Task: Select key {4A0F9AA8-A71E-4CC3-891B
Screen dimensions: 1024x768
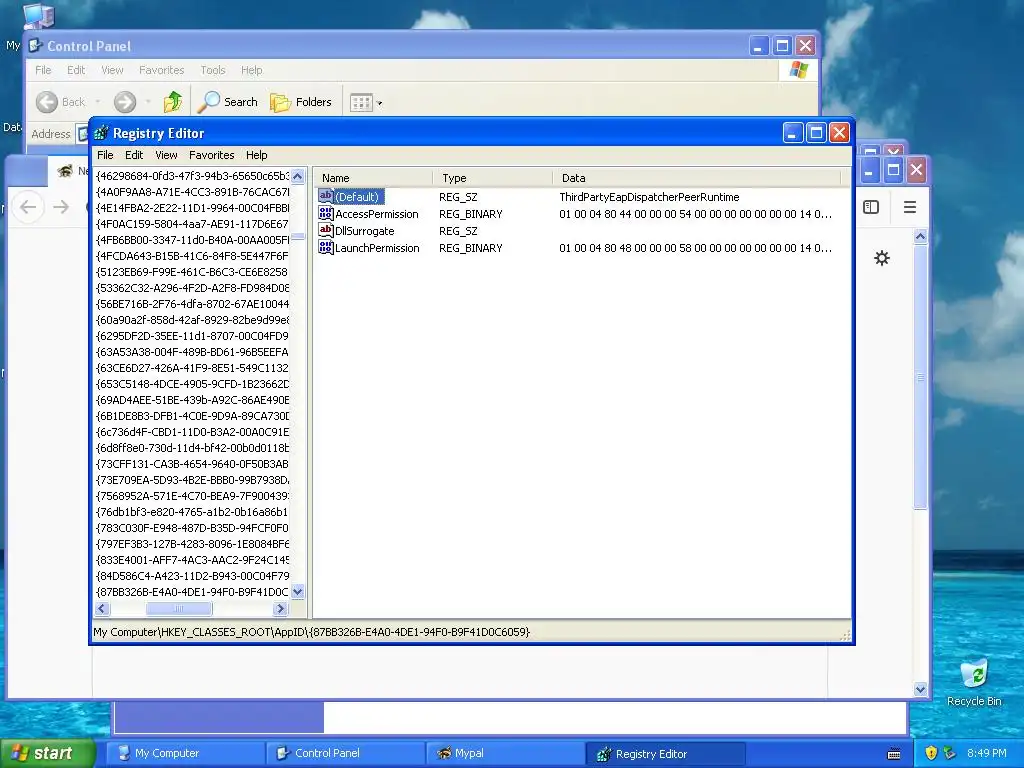Action: [x=193, y=192]
